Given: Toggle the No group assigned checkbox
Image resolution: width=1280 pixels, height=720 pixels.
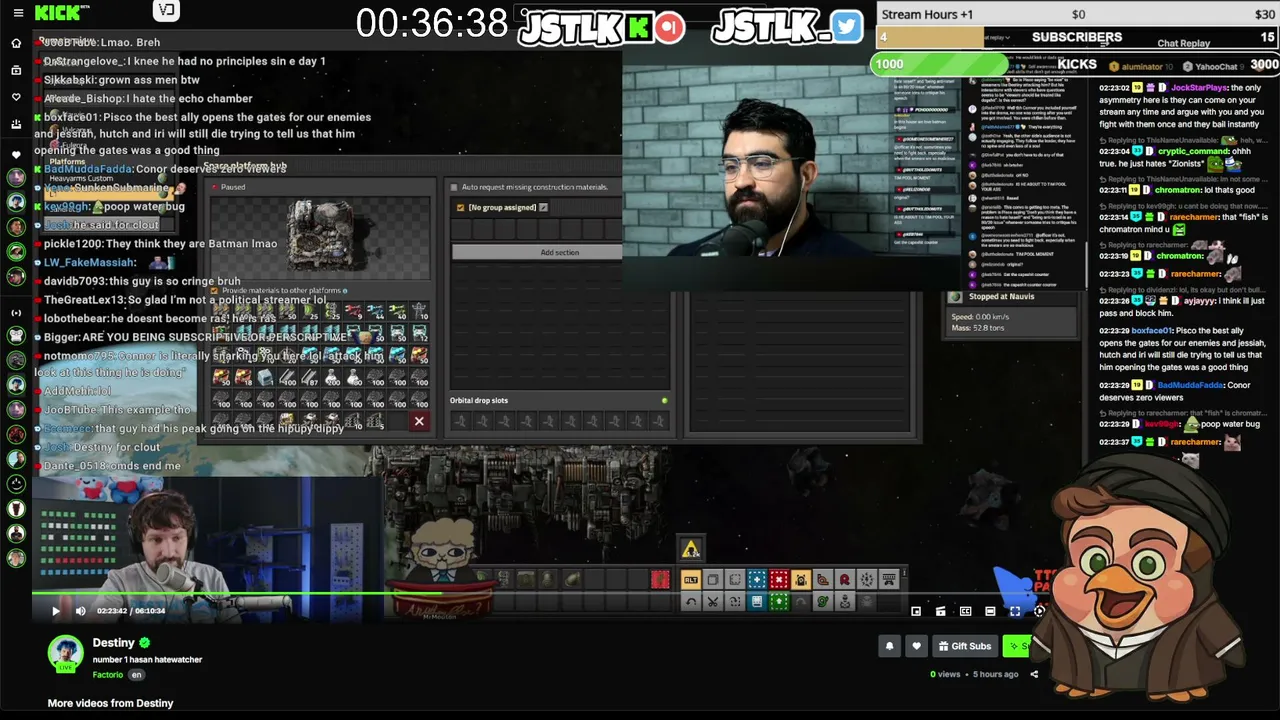Looking at the screenshot, I should (x=460, y=207).
